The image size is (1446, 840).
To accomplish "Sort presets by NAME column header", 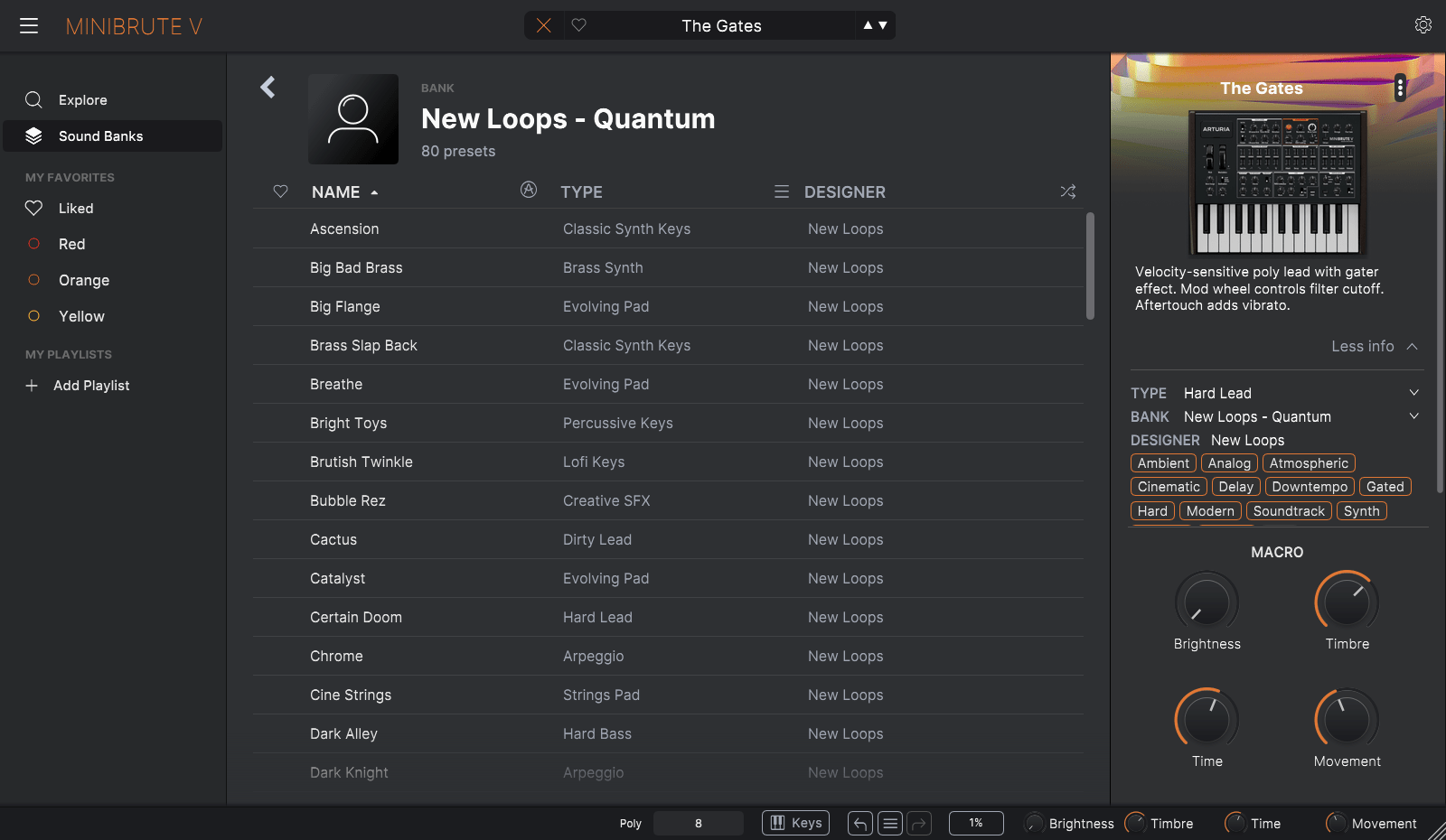I will click(336, 192).
